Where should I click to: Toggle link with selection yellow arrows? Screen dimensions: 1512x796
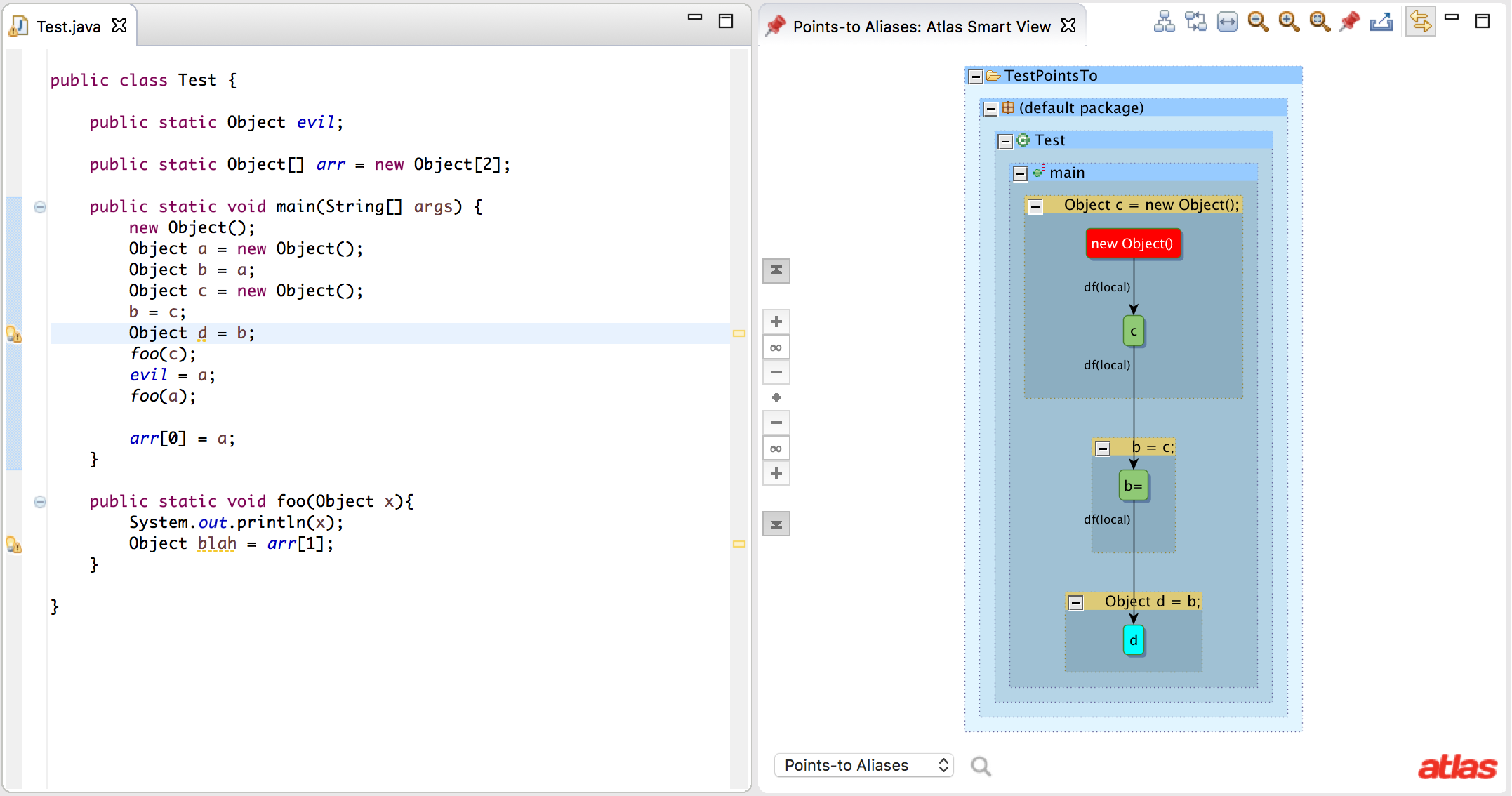tap(1420, 22)
